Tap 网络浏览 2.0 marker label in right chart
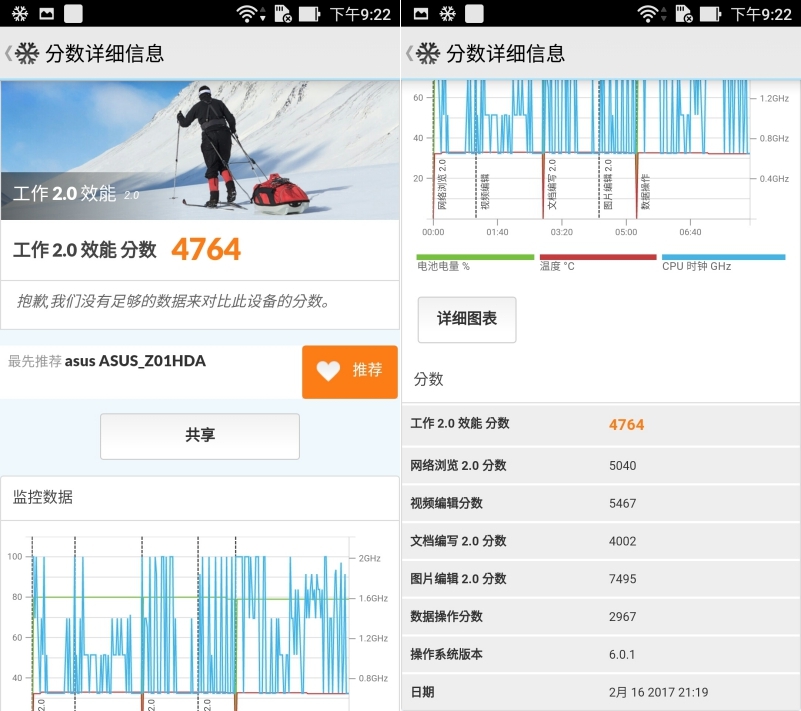This screenshot has width=801, height=711. click(x=442, y=184)
